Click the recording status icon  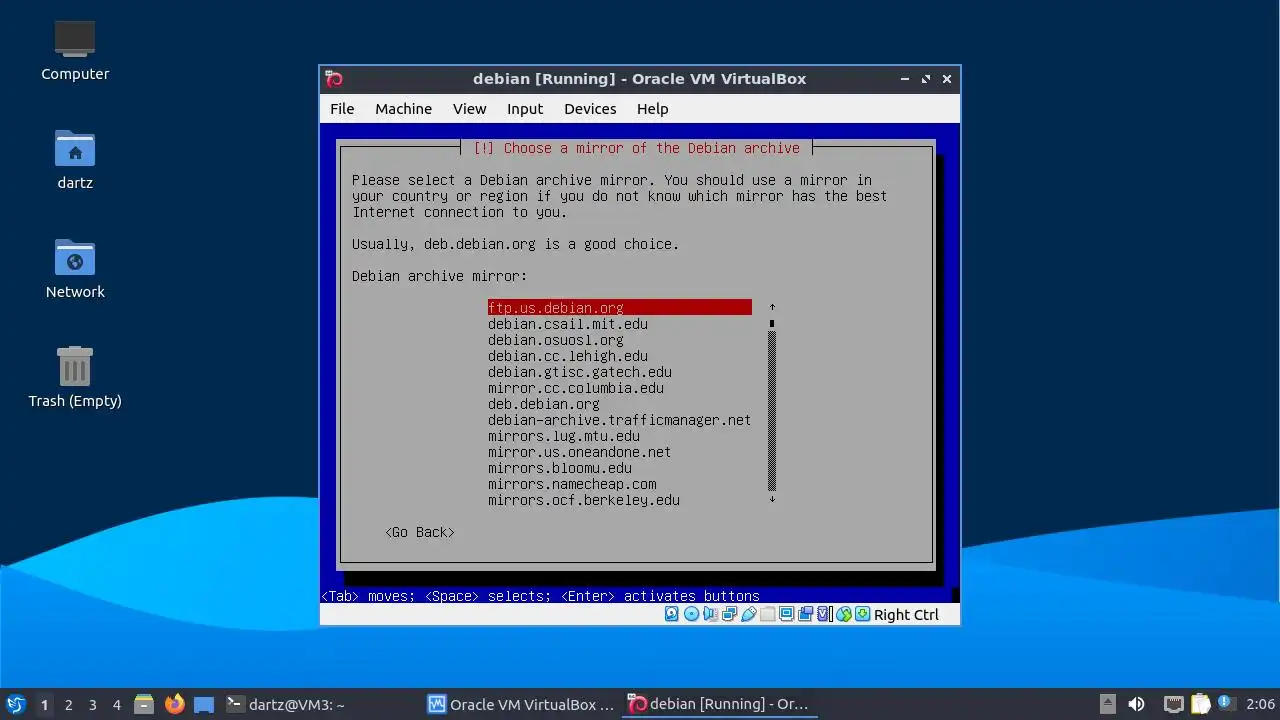tap(806, 614)
